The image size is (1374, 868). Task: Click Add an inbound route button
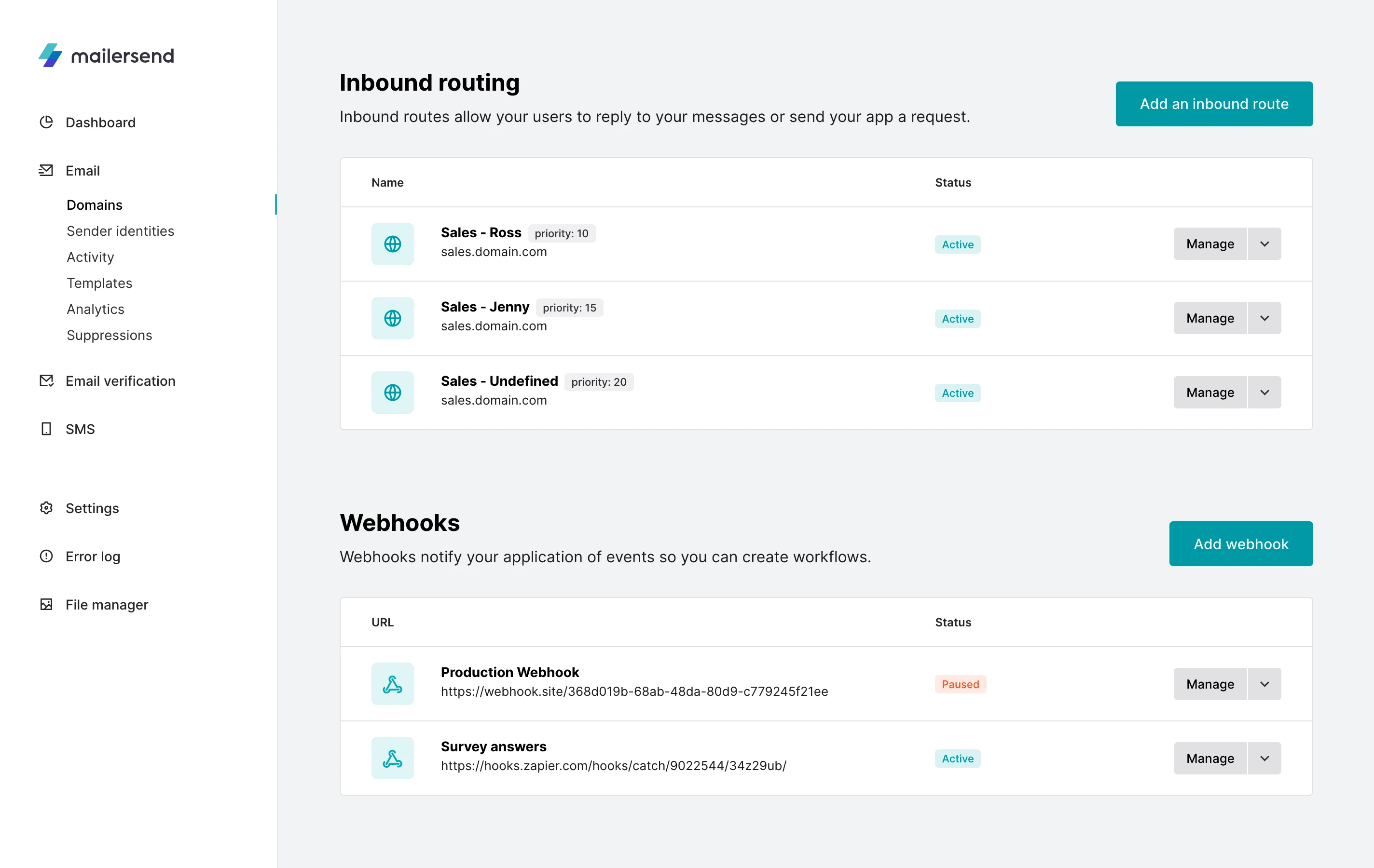tap(1214, 104)
